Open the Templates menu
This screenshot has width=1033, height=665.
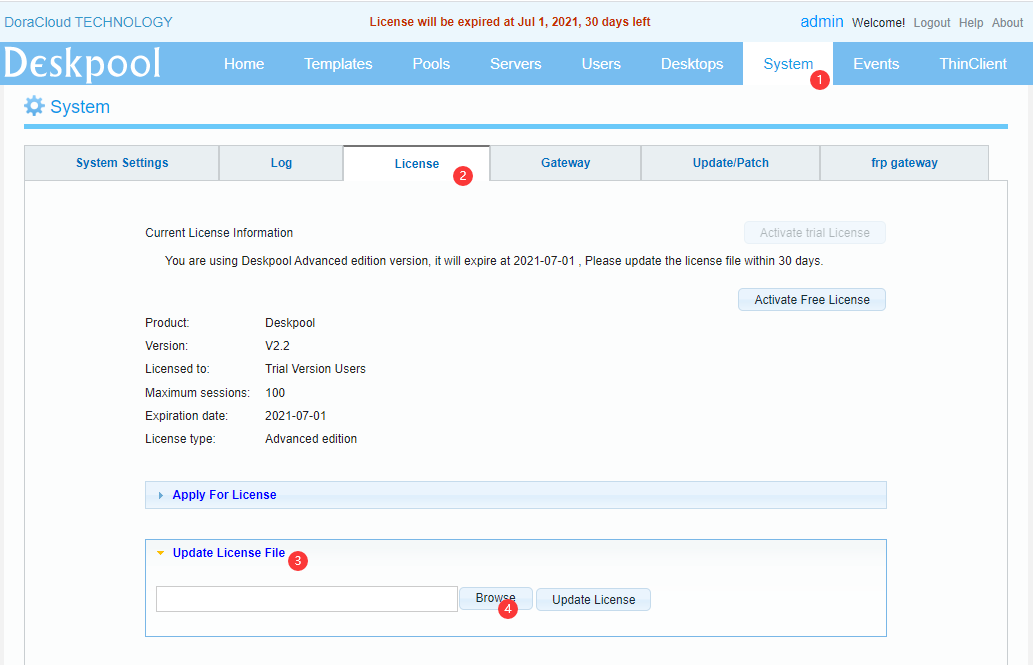coord(338,64)
